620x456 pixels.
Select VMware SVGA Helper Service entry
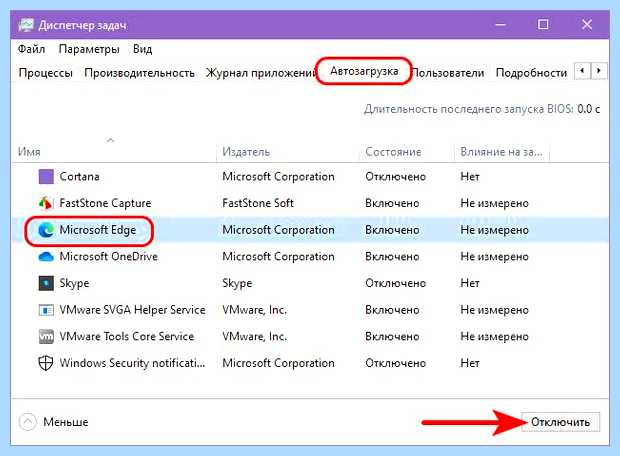point(132,310)
